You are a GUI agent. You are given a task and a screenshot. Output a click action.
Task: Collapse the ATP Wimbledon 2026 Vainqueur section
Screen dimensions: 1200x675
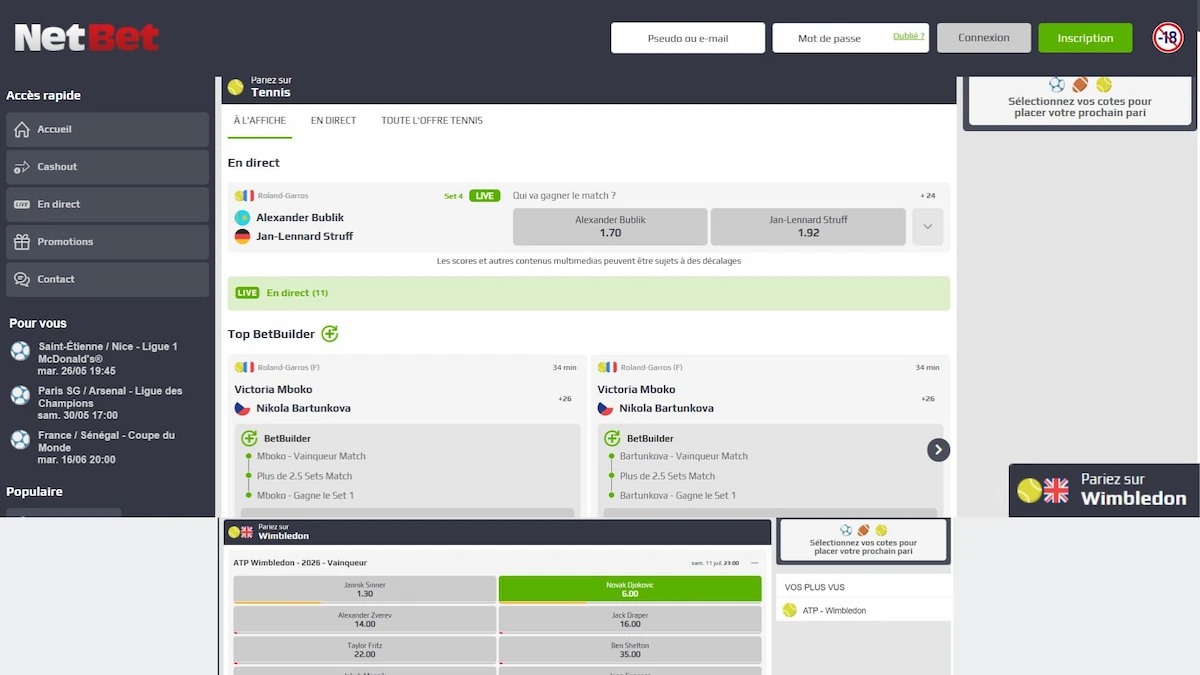(x=755, y=563)
